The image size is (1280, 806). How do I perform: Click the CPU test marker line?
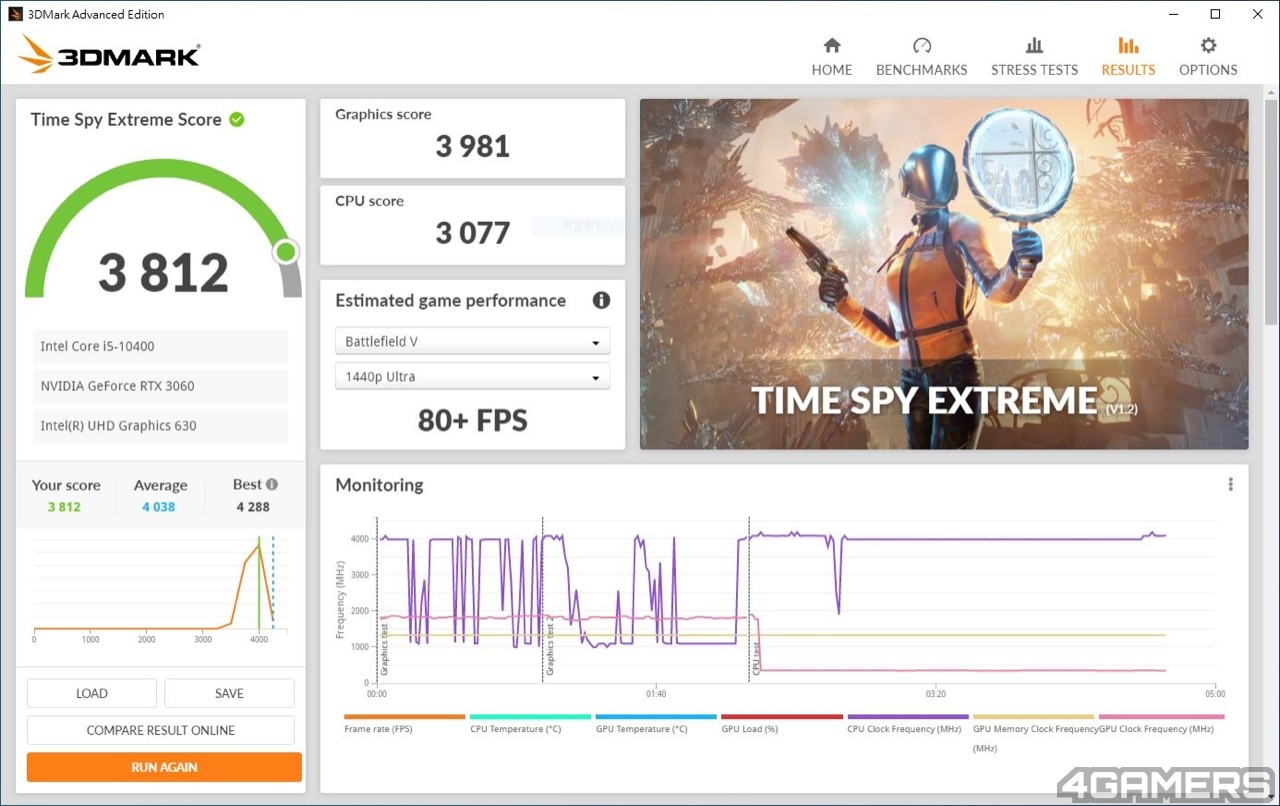pyautogui.click(x=749, y=600)
